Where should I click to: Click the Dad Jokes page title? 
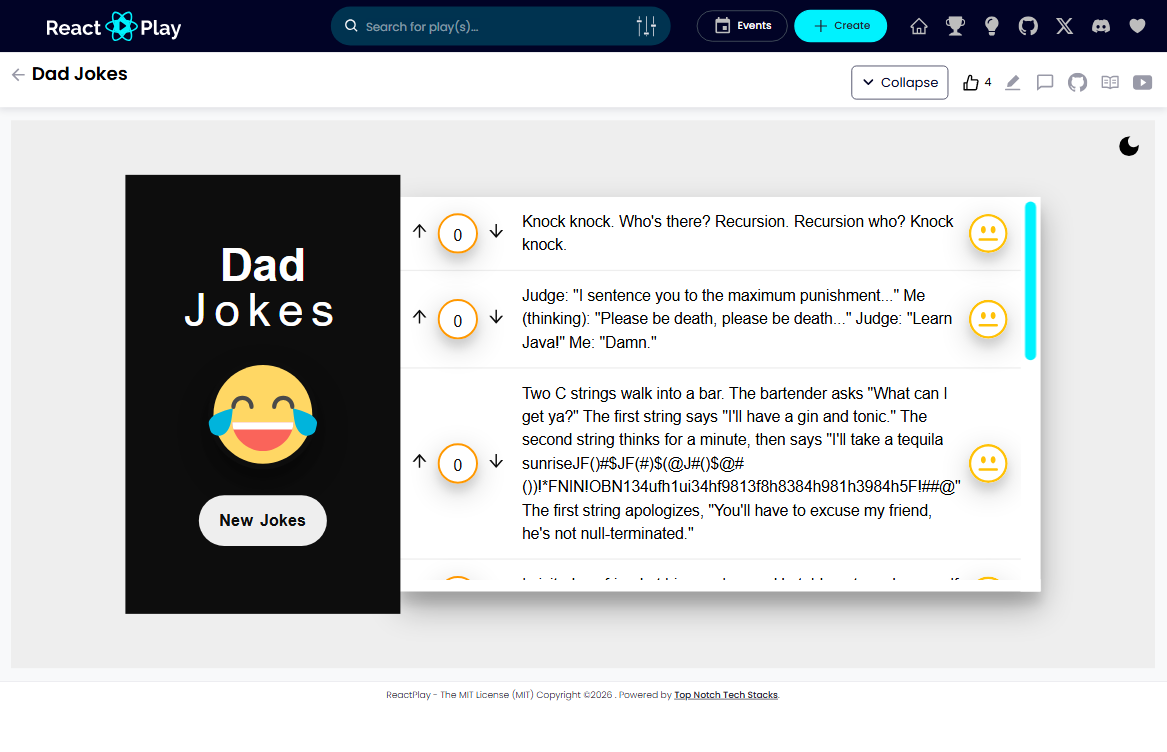click(x=80, y=74)
